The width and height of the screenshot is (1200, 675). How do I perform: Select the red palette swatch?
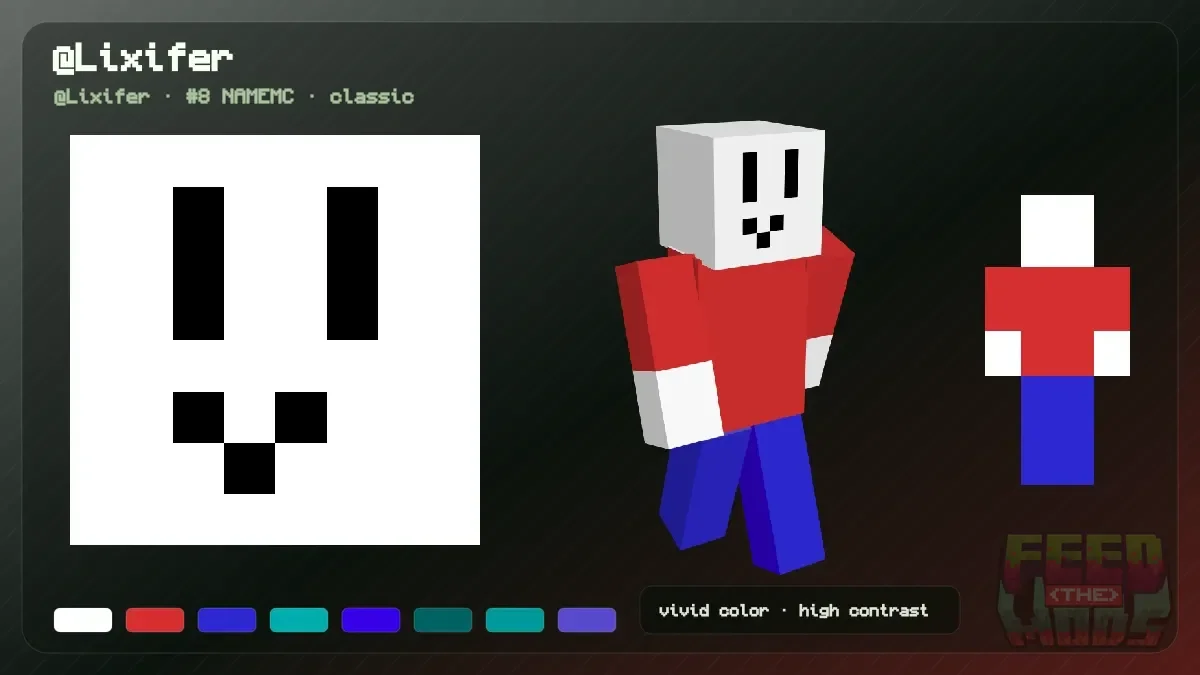[x=155, y=620]
